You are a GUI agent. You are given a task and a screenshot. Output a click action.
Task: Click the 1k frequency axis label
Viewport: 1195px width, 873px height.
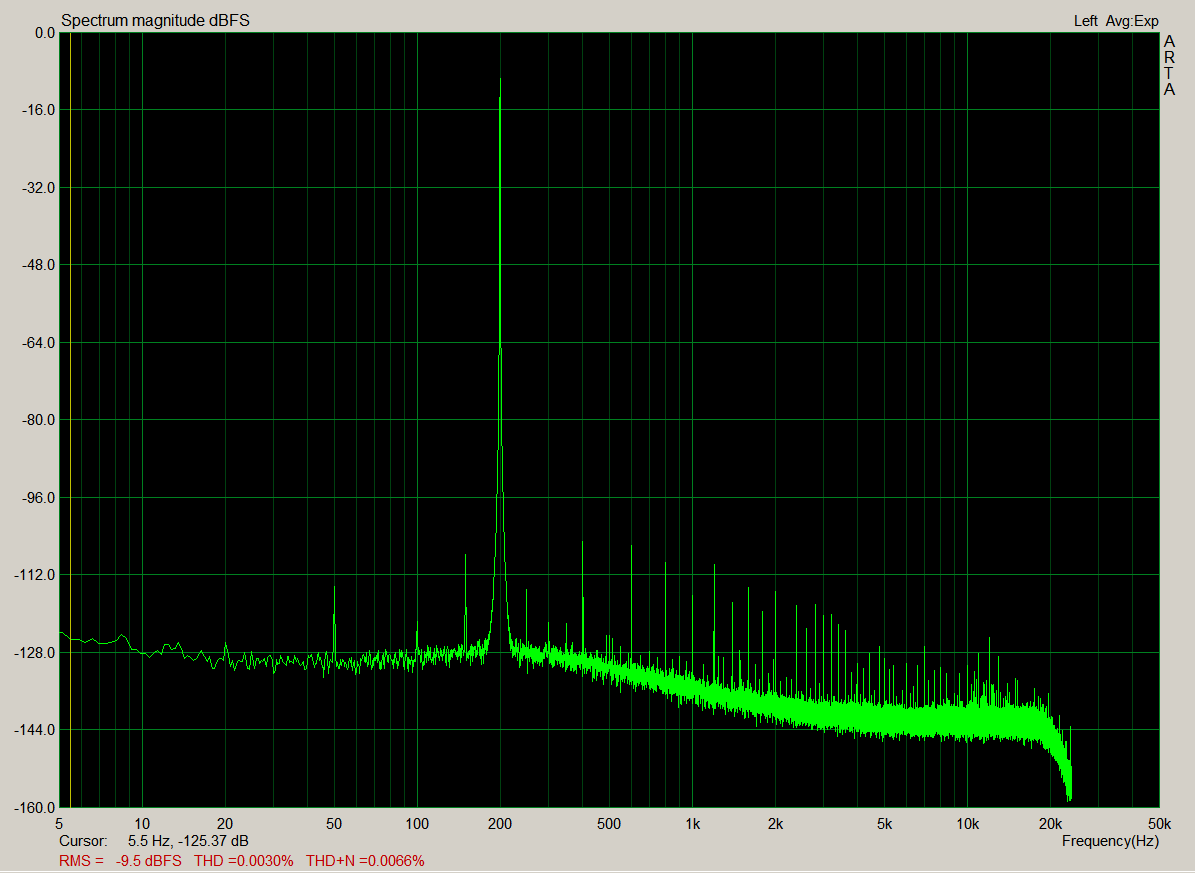[x=692, y=824]
